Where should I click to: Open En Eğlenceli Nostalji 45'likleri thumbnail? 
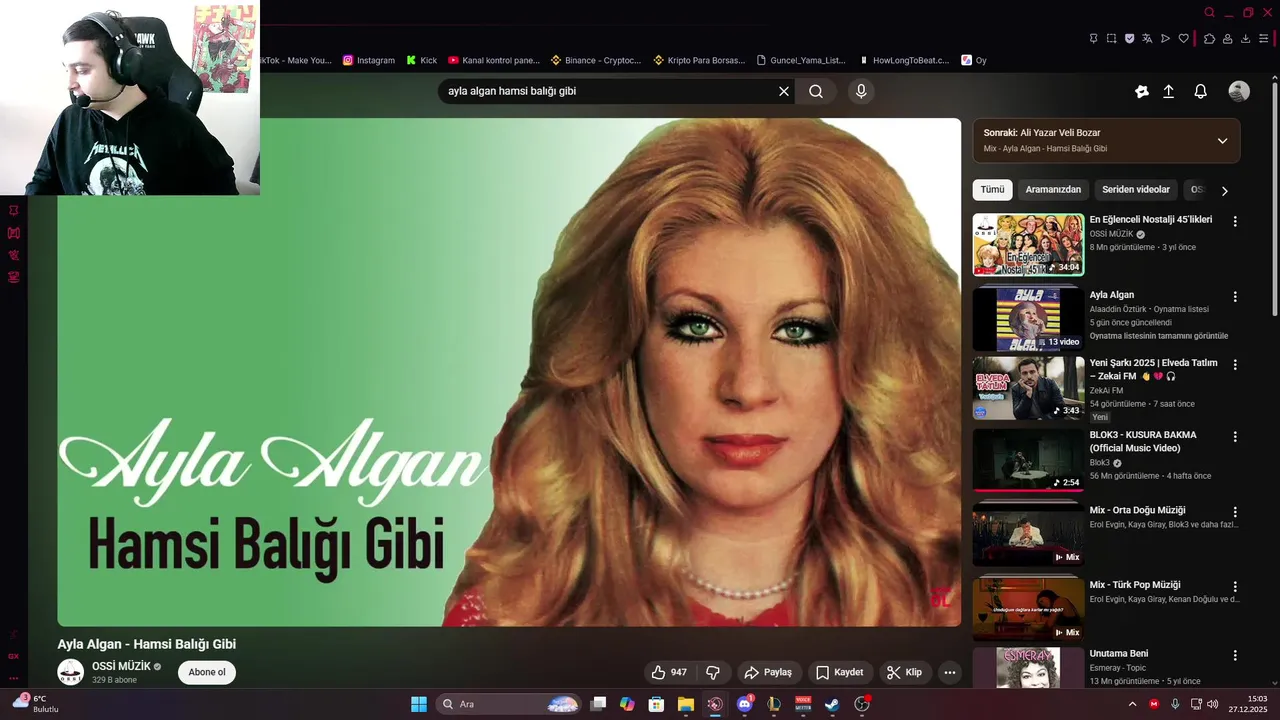pyautogui.click(x=1028, y=244)
